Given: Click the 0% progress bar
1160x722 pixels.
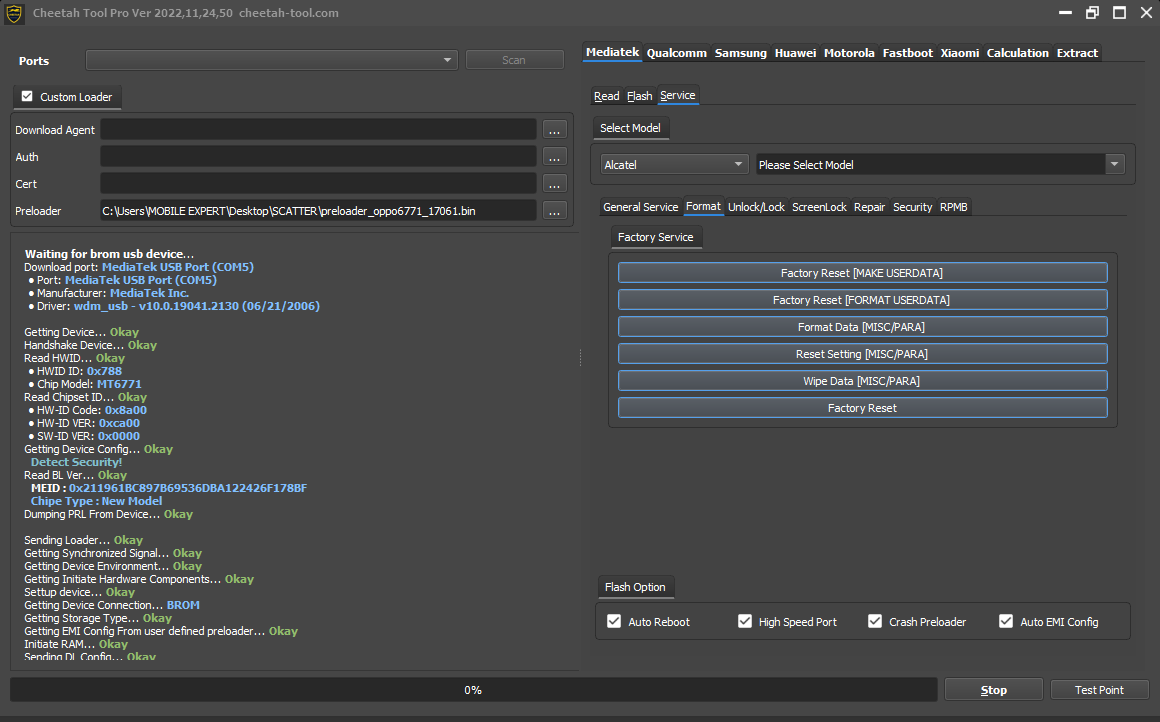Looking at the screenshot, I should [473, 689].
